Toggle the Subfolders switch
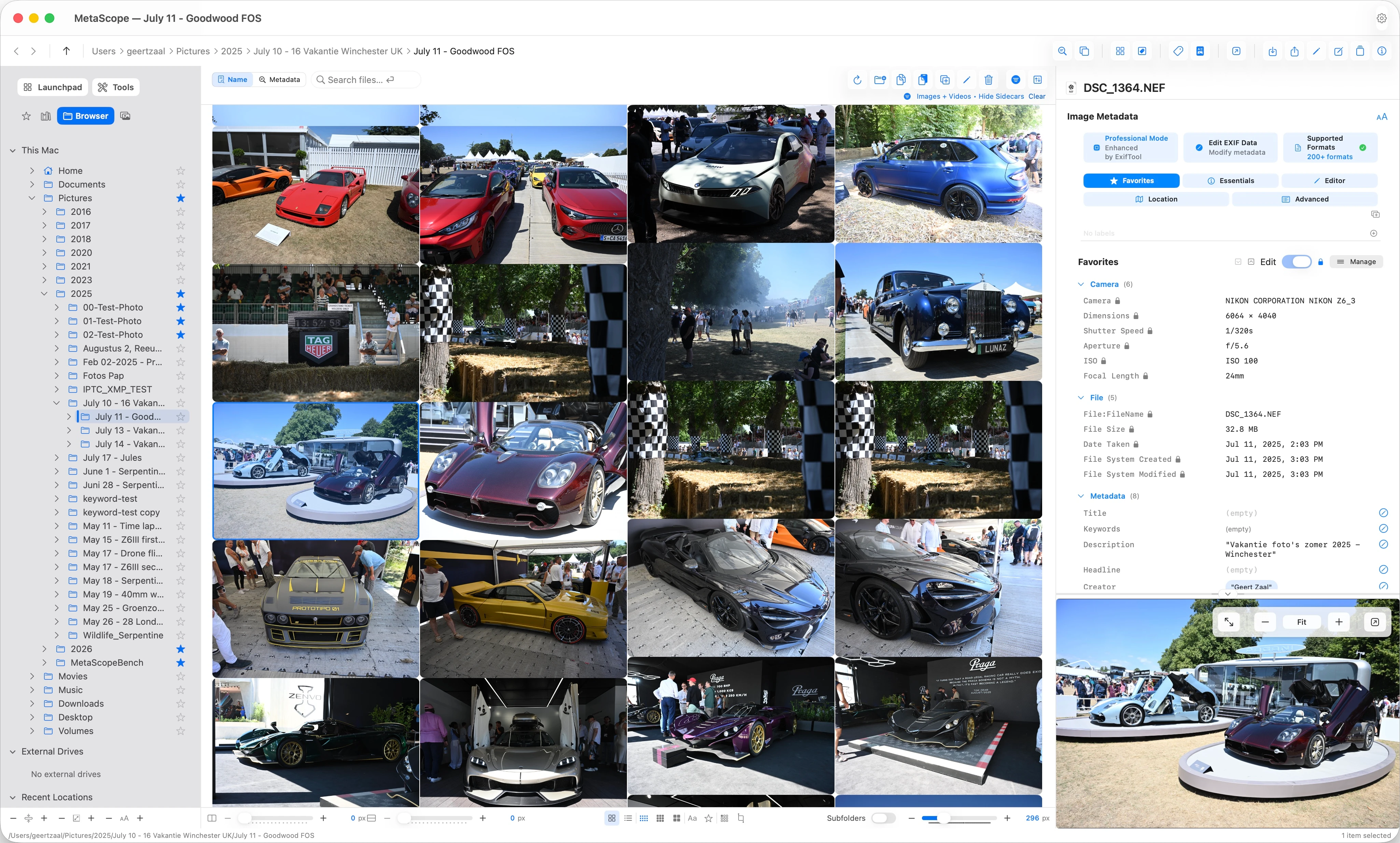1400x843 pixels. click(883, 818)
